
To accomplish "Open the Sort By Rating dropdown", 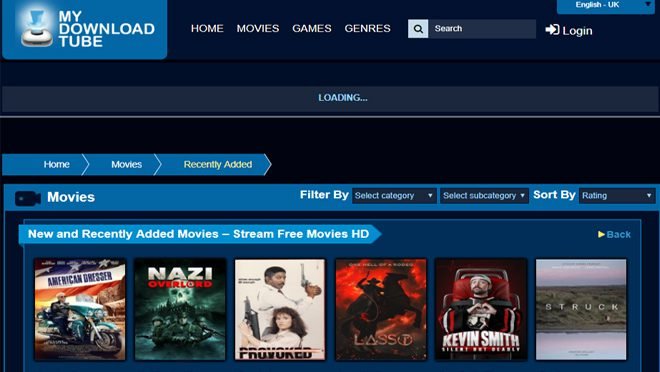I will (x=617, y=196).
